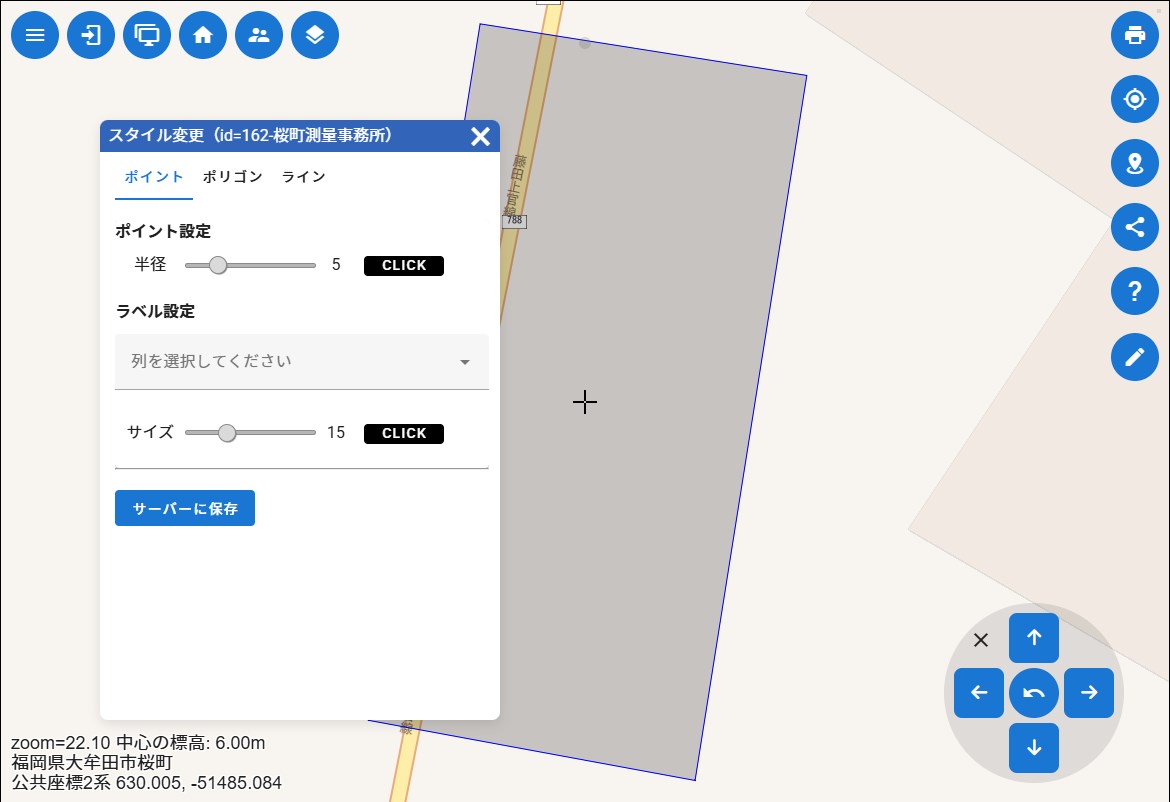Viewport: 1170px width, 802px height.
Task: Pan map up with arrow button
Action: [x=1034, y=638]
